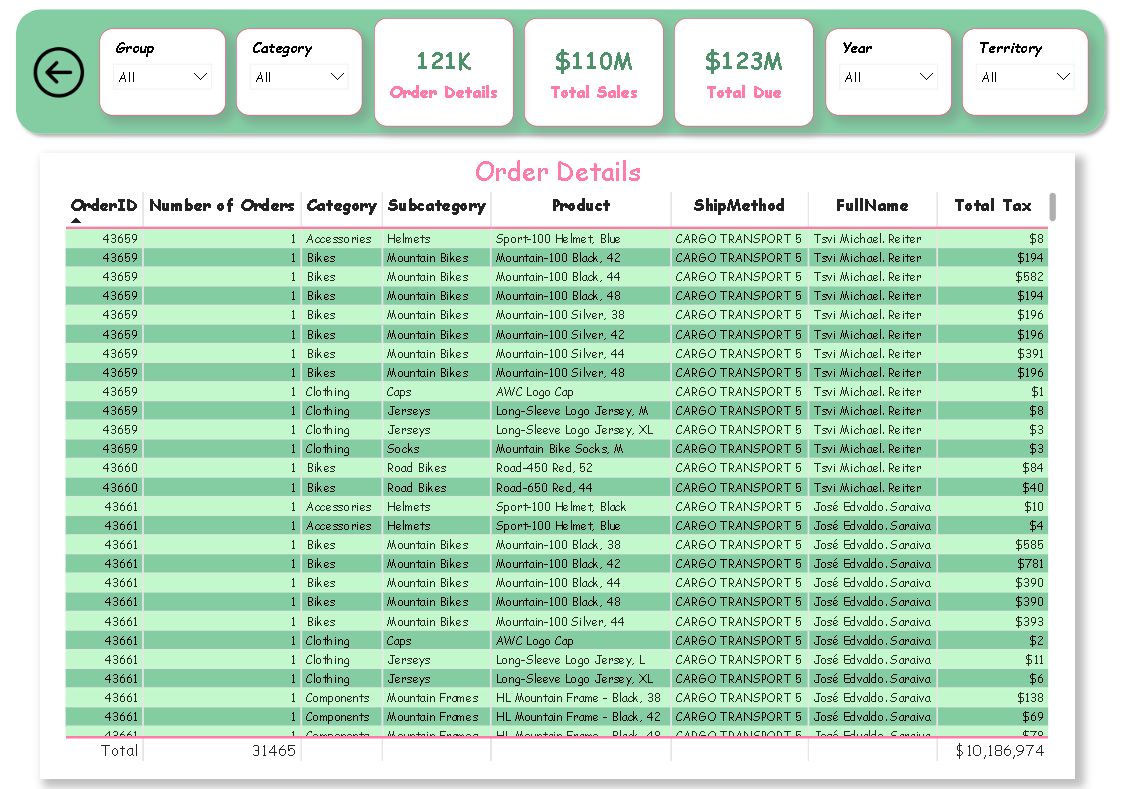Click the ShipMethod column header
The height and width of the screenshot is (789, 1125).
738,205
